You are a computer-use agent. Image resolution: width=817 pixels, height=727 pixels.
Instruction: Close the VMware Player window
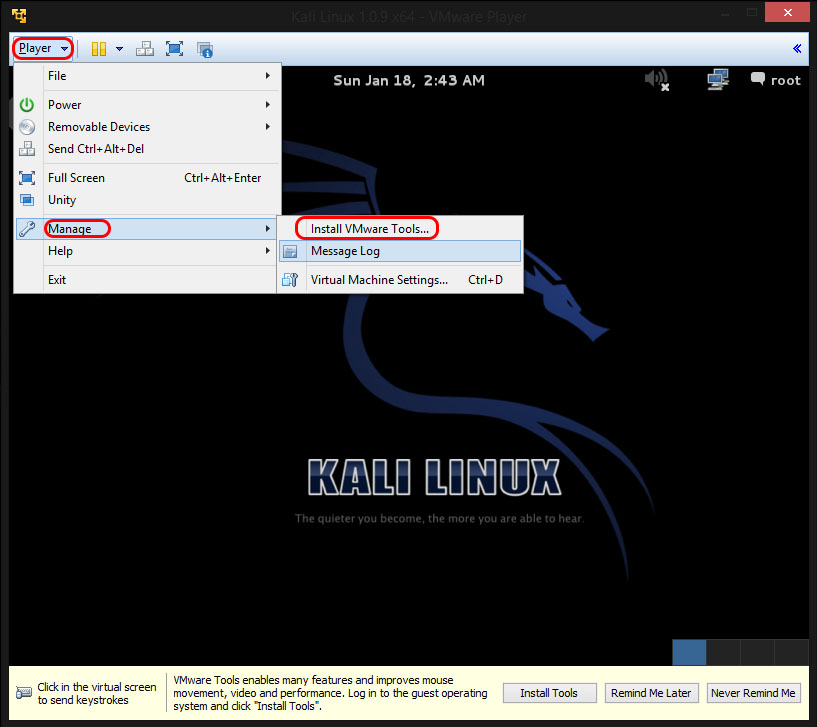(787, 12)
